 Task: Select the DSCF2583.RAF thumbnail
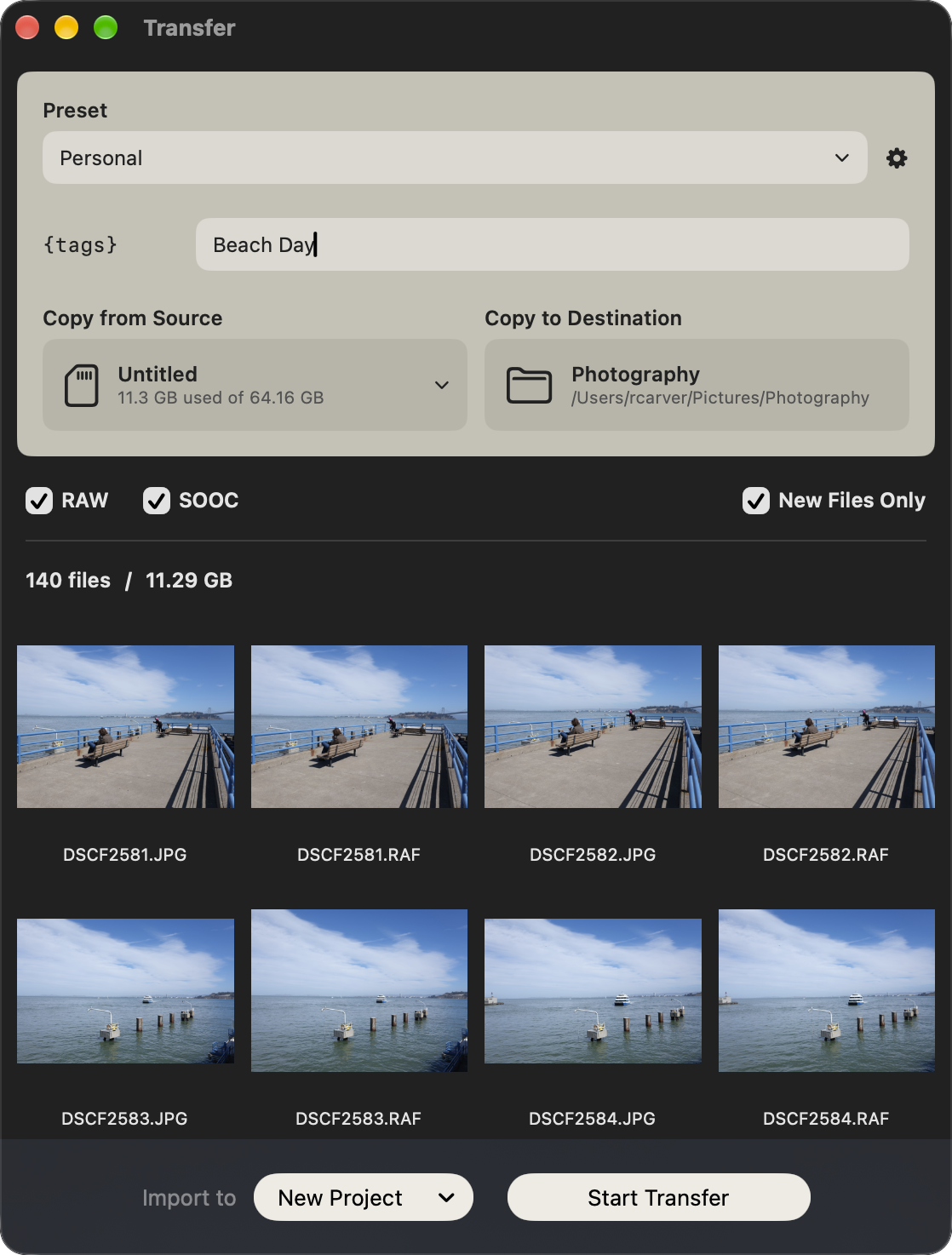click(x=359, y=991)
